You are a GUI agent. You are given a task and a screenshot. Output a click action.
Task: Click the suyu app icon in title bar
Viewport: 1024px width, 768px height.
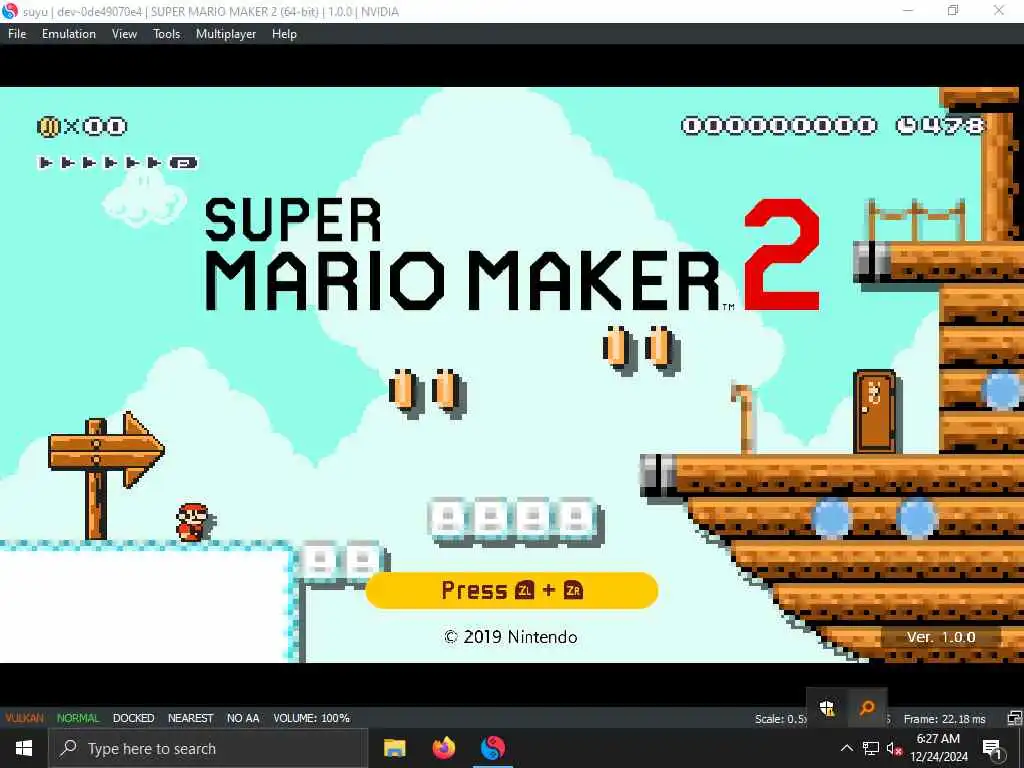10,11
